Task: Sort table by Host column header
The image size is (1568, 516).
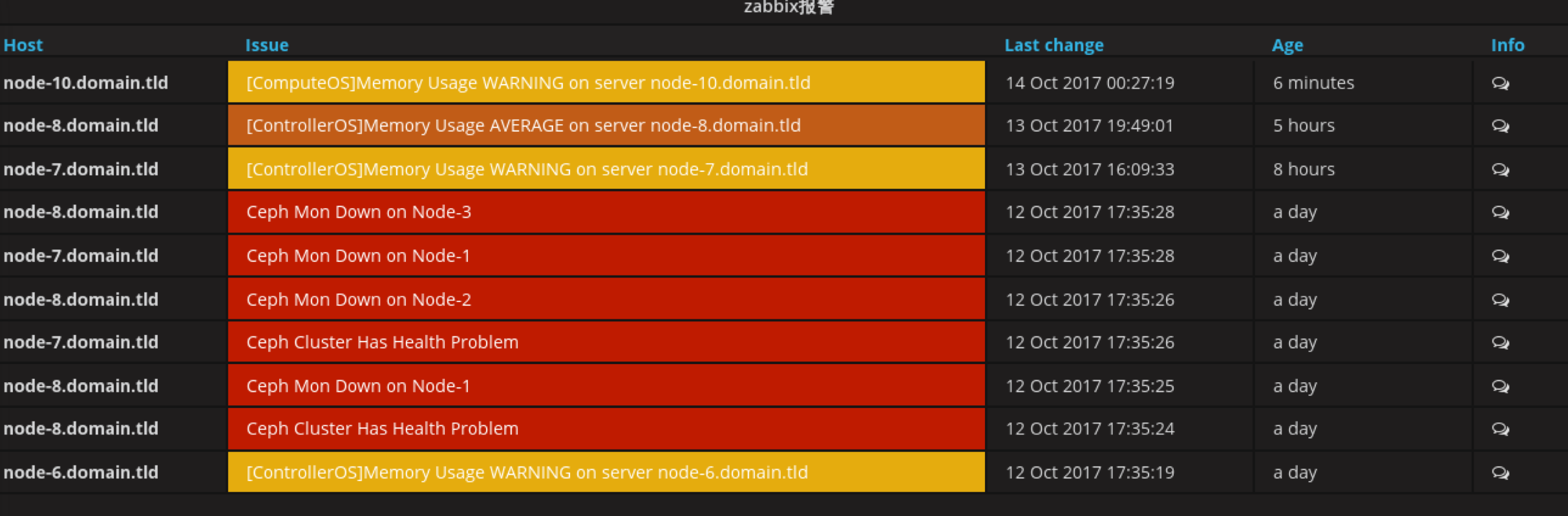Action: coord(23,45)
